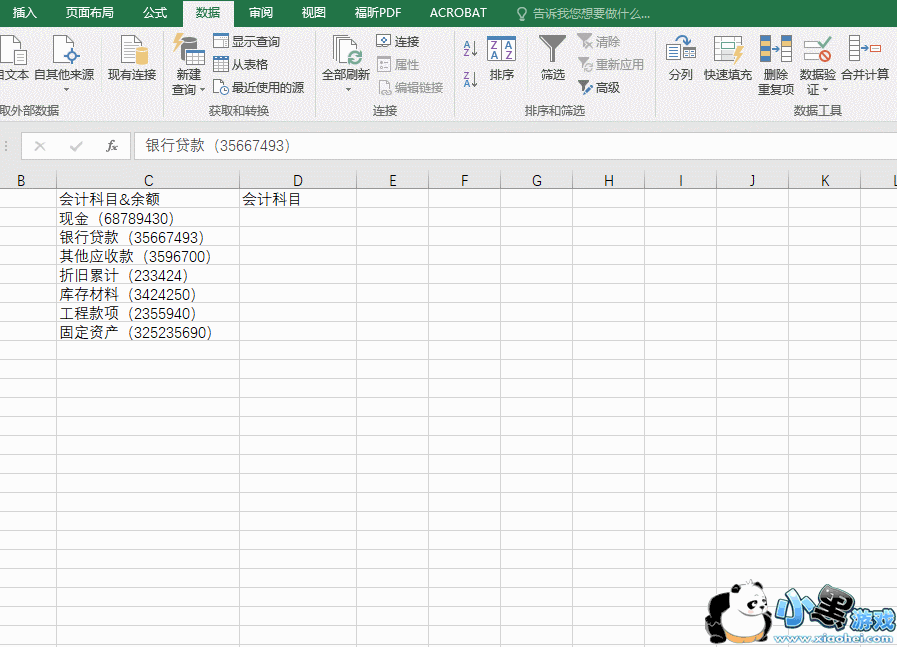
Task: Click the insert function fx icon
Action: click(x=112, y=146)
